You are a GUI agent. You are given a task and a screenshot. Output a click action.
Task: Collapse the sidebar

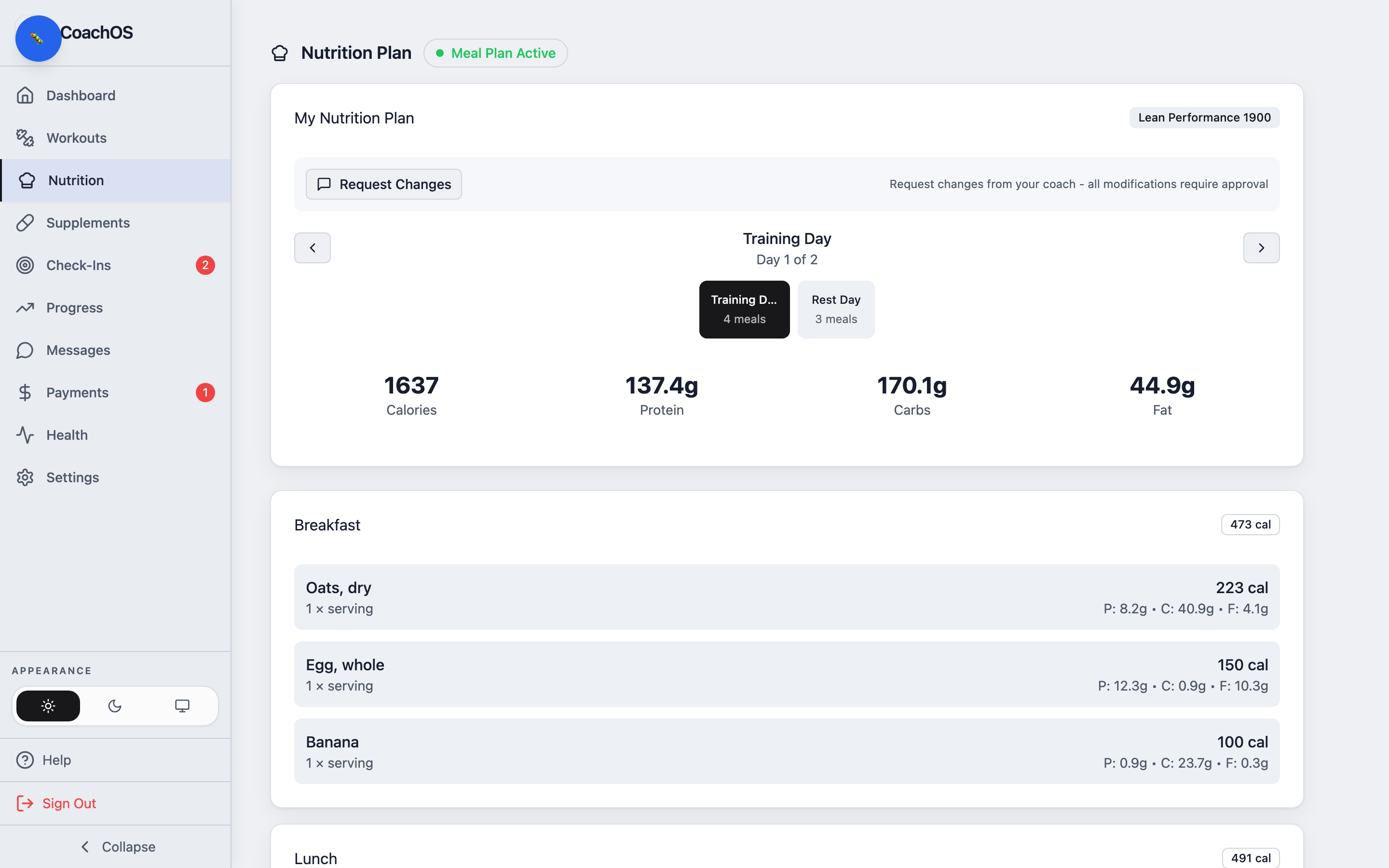pos(115,847)
